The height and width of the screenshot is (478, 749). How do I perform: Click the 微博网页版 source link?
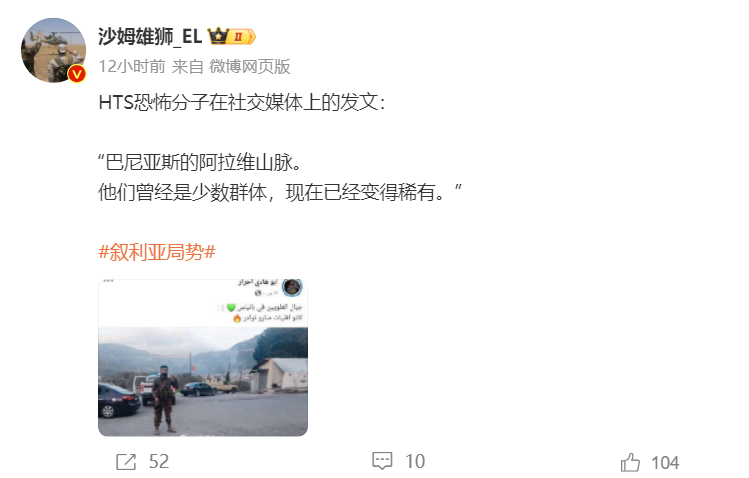[x=249, y=66]
